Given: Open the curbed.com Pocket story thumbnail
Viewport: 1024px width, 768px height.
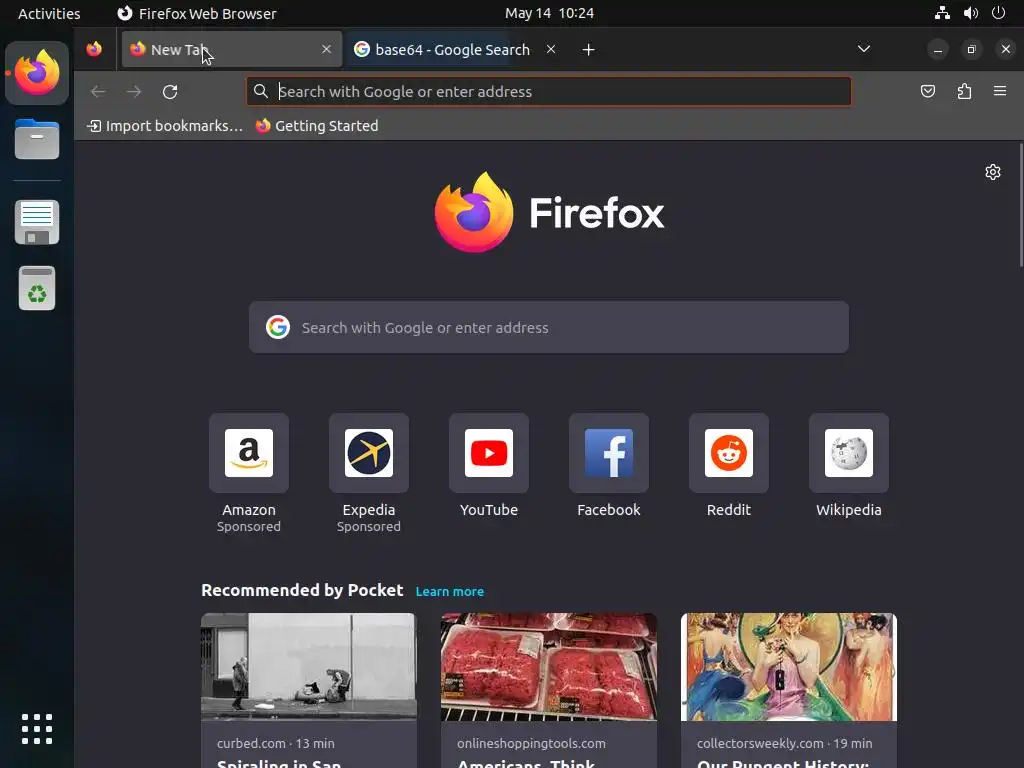Looking at the screenshot, I should (309, 667).
